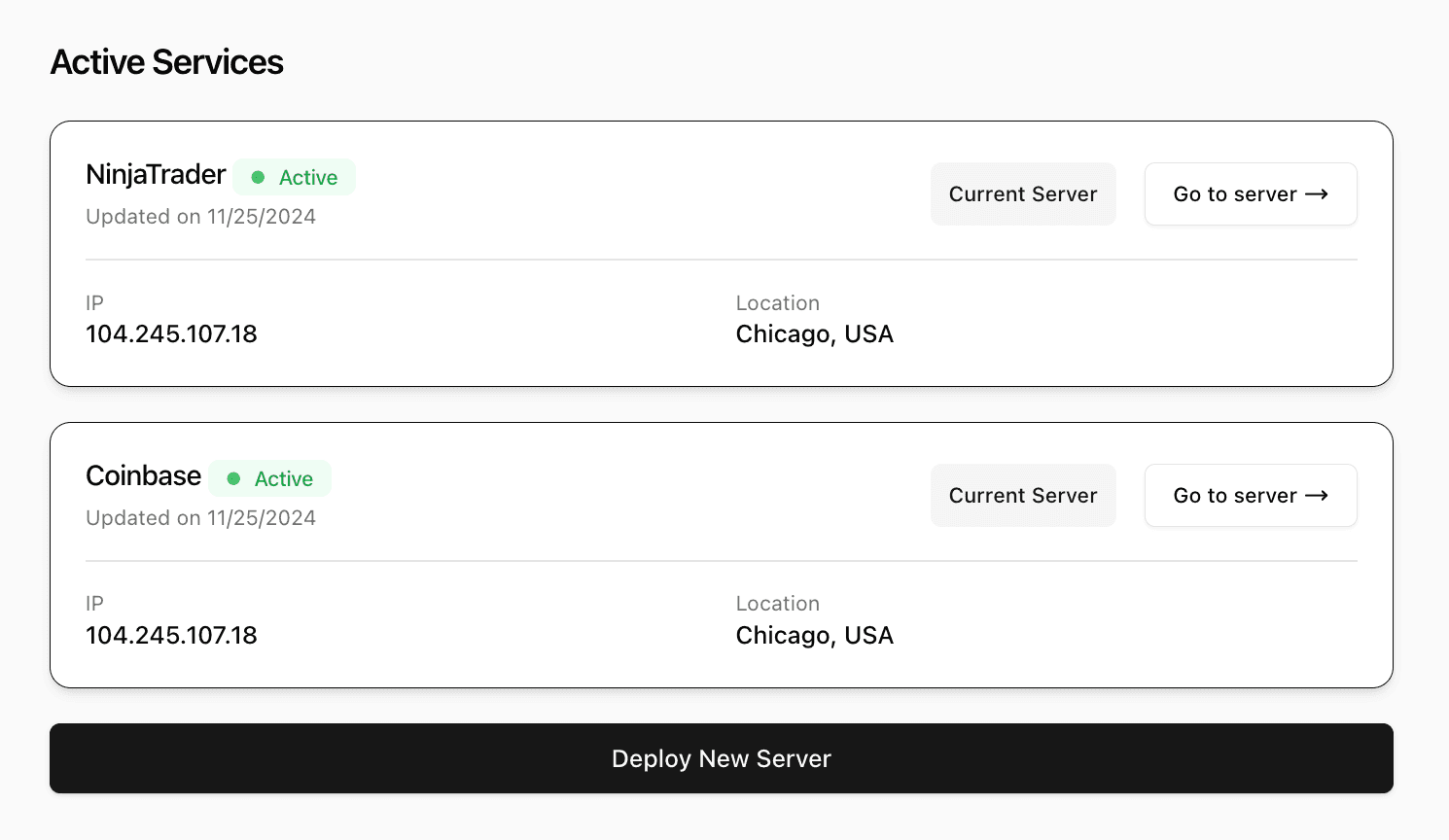Click Chicago, USA location in NinjaTrader card

pos(815,334)
